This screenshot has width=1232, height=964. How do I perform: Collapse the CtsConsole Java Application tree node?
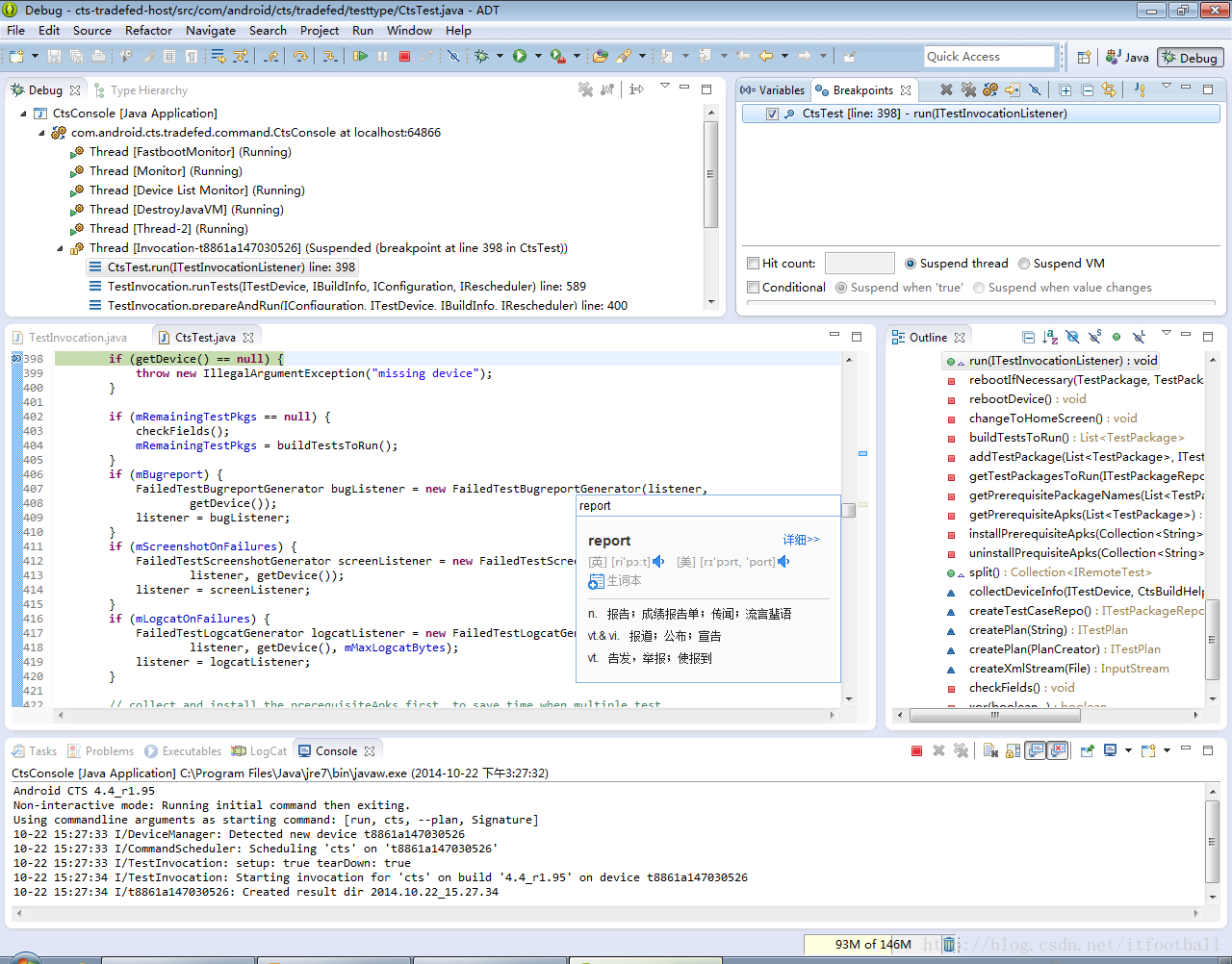click(x=24, y=114)
